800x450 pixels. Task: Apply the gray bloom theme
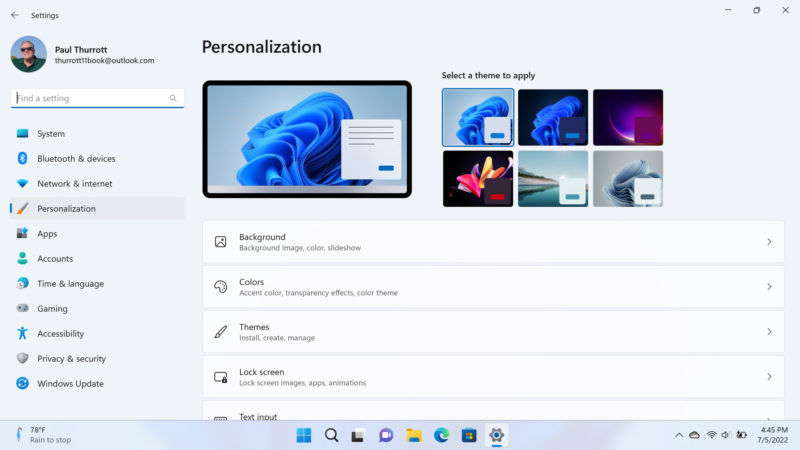pyautogui.click(x=628, y=179)
